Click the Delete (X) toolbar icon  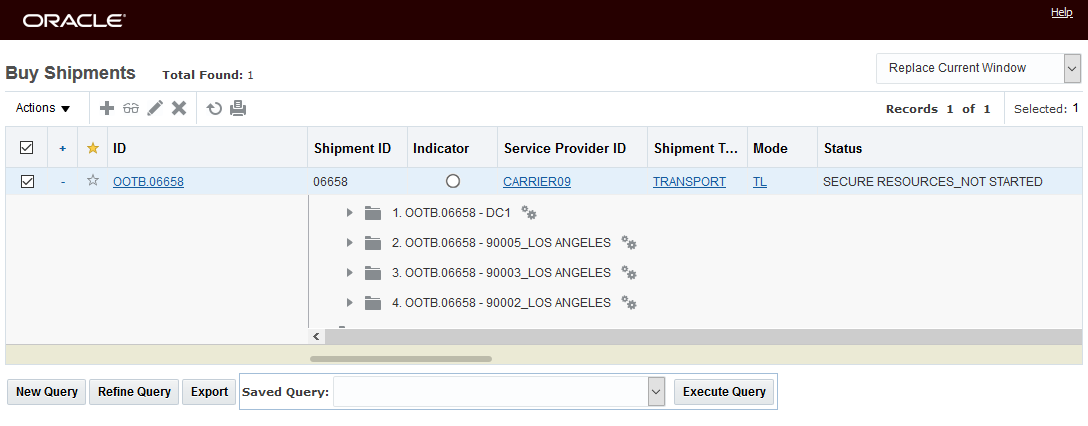click(x=179, y=108)
